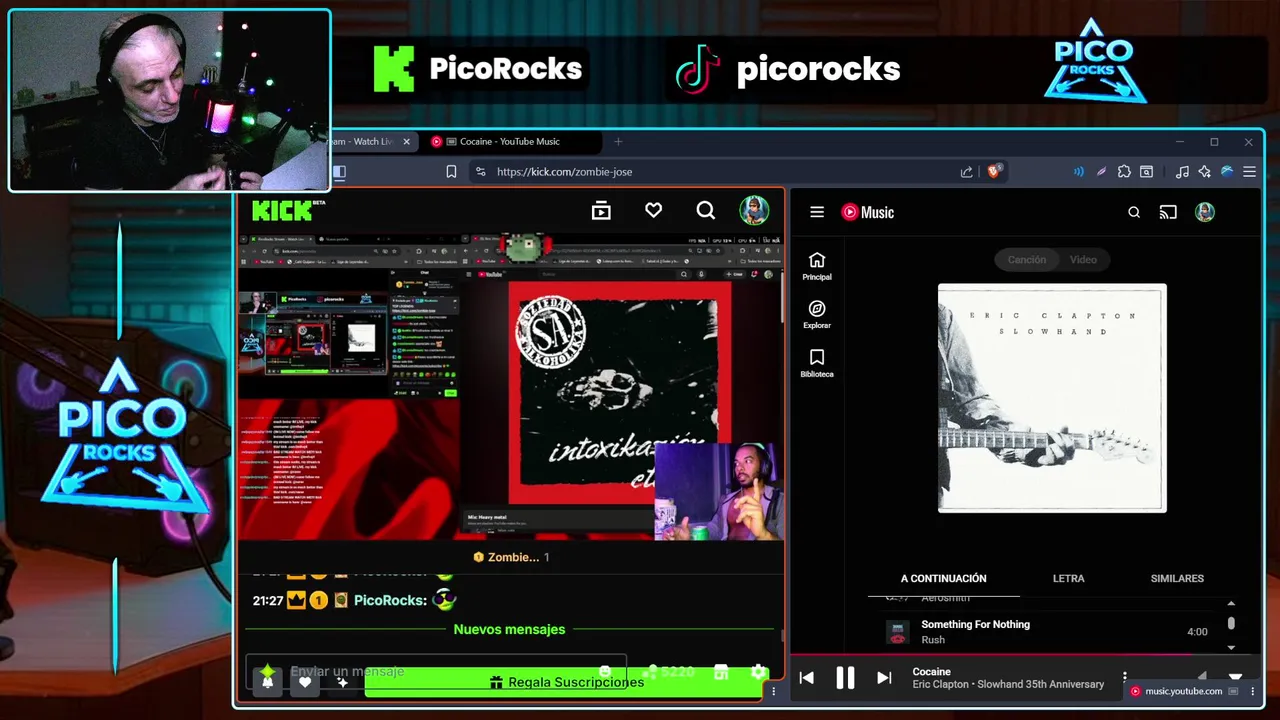Open the Extensions puzzle icon
The image size is (1280, 720).
[x=1124, y=172]
